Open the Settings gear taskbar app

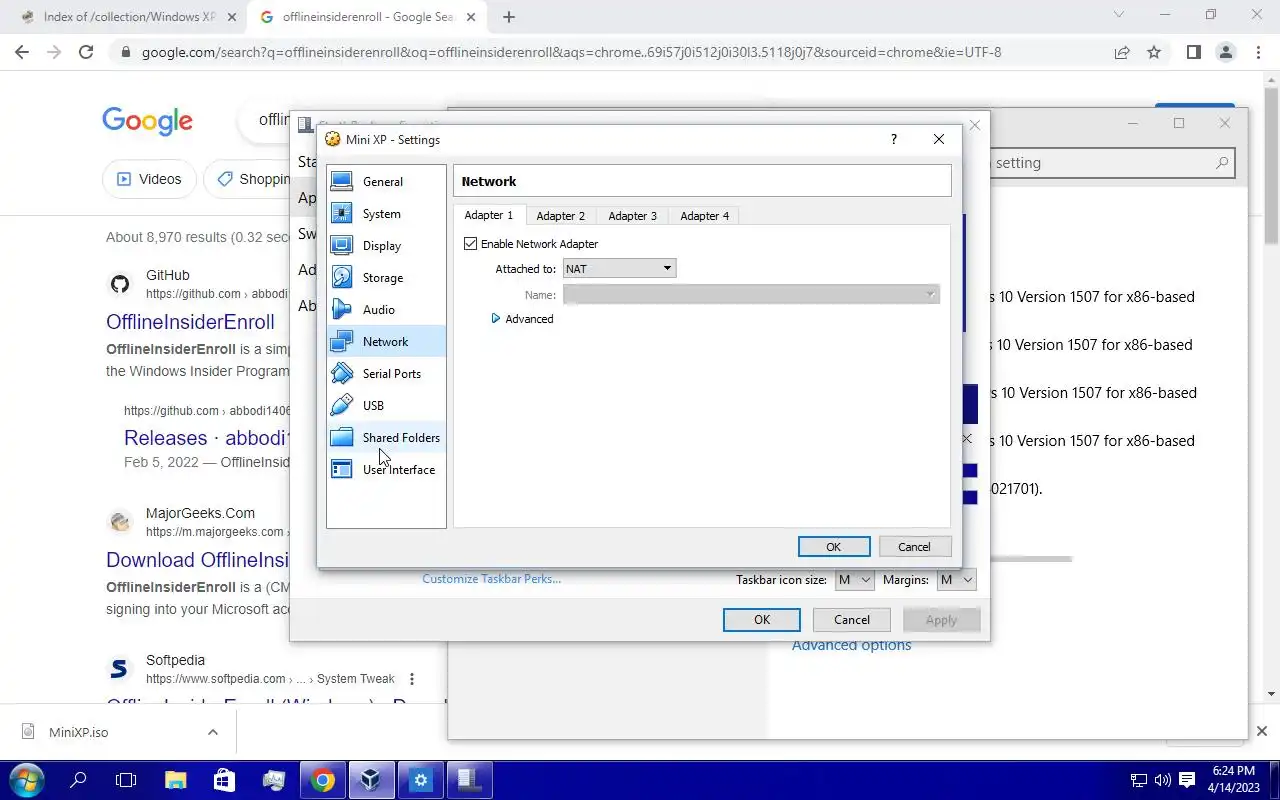tap(420, 780)
